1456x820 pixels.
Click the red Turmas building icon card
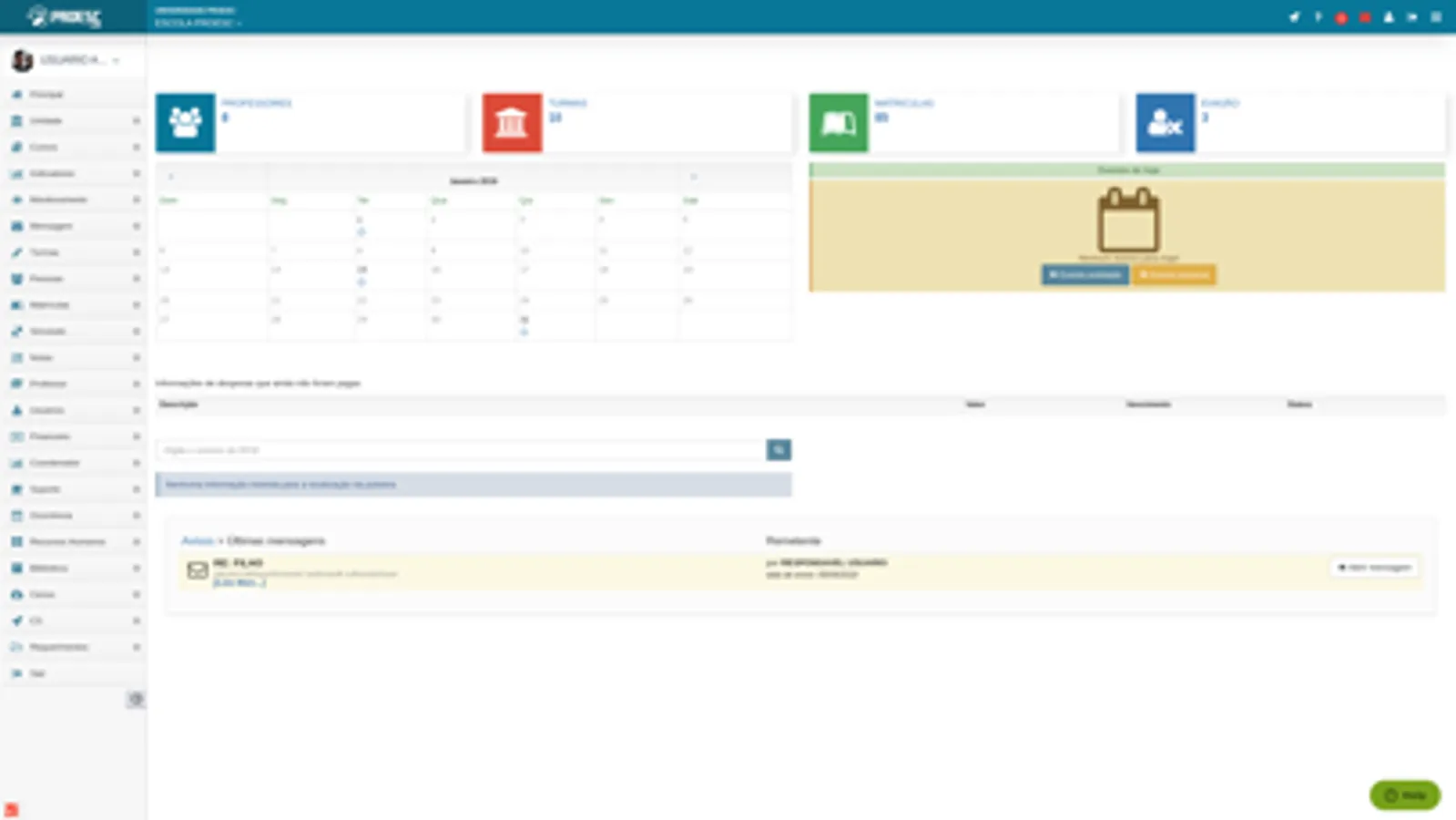tap(512, 122)
